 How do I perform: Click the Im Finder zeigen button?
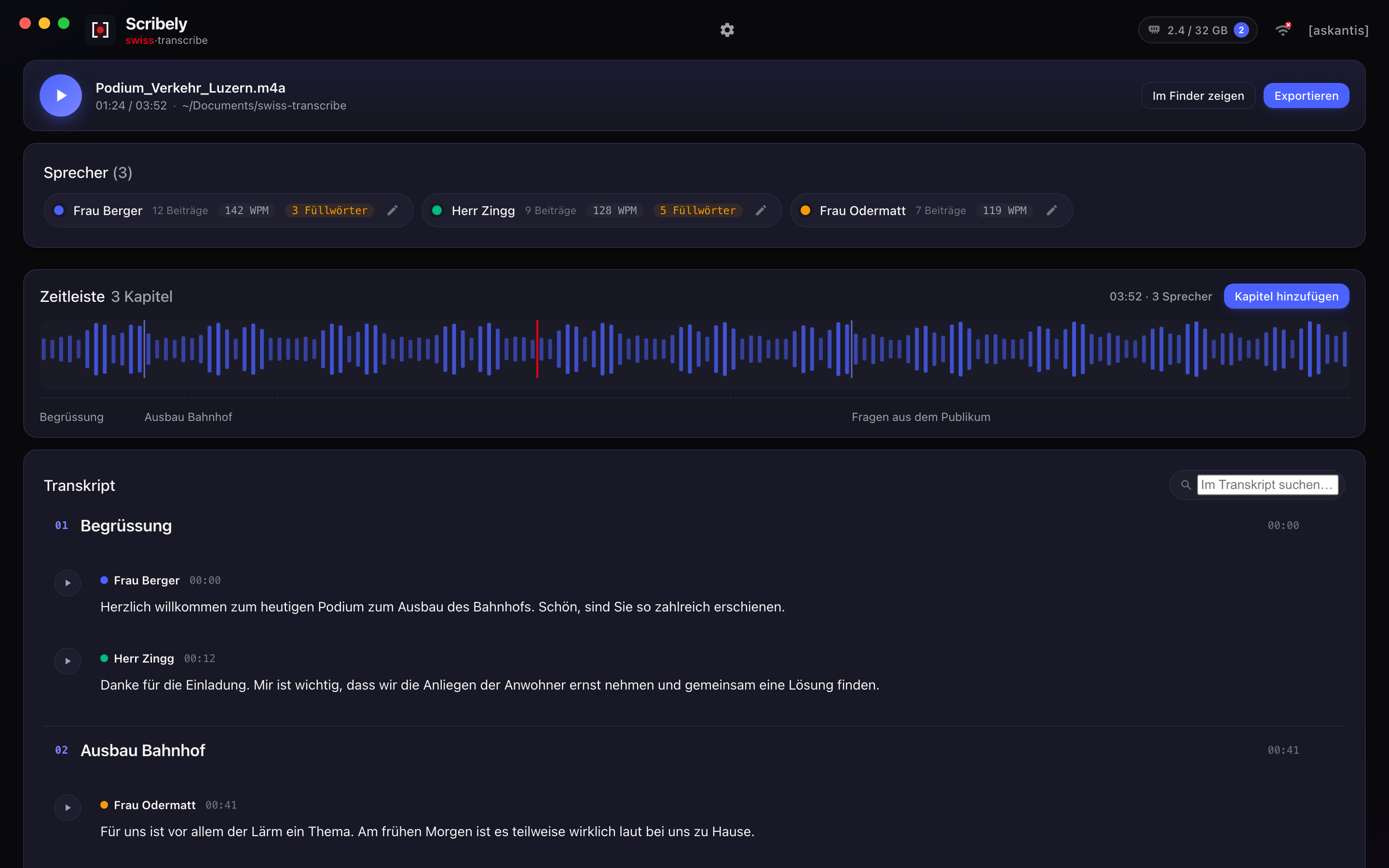tap(1198, 96)
